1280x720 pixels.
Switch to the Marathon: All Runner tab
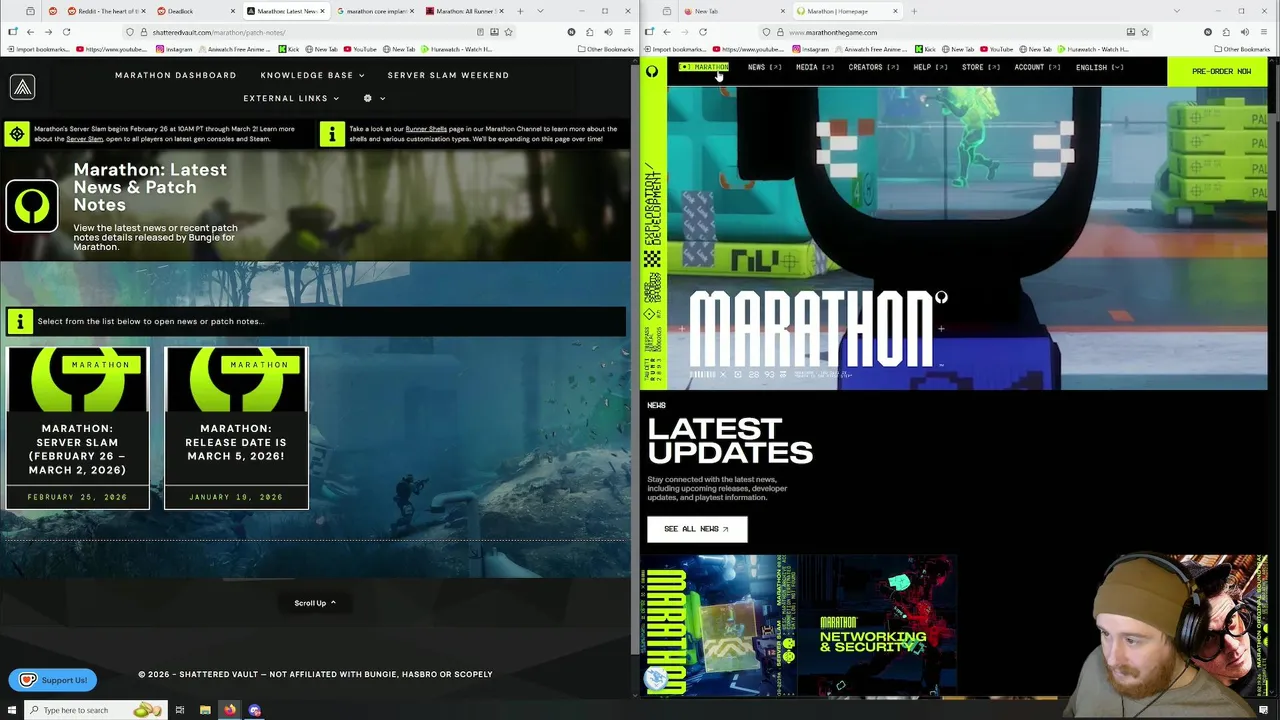pos(464,11)
